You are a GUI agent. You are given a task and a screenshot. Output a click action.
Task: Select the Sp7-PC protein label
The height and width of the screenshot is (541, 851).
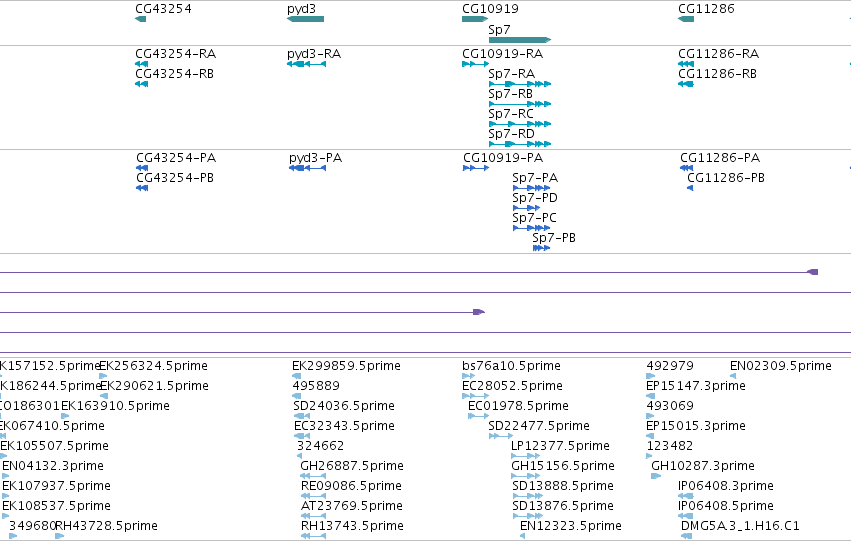pos(534,218)
